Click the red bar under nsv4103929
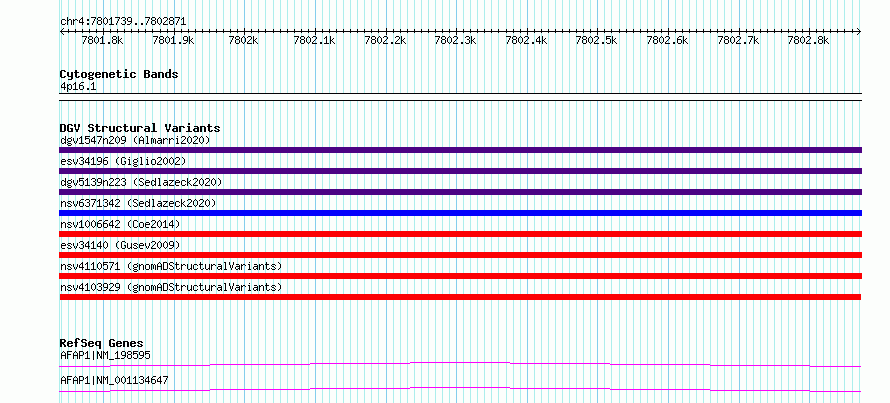Image resolution: width=890 pixels, height=403 pixels. coord(460,297)
